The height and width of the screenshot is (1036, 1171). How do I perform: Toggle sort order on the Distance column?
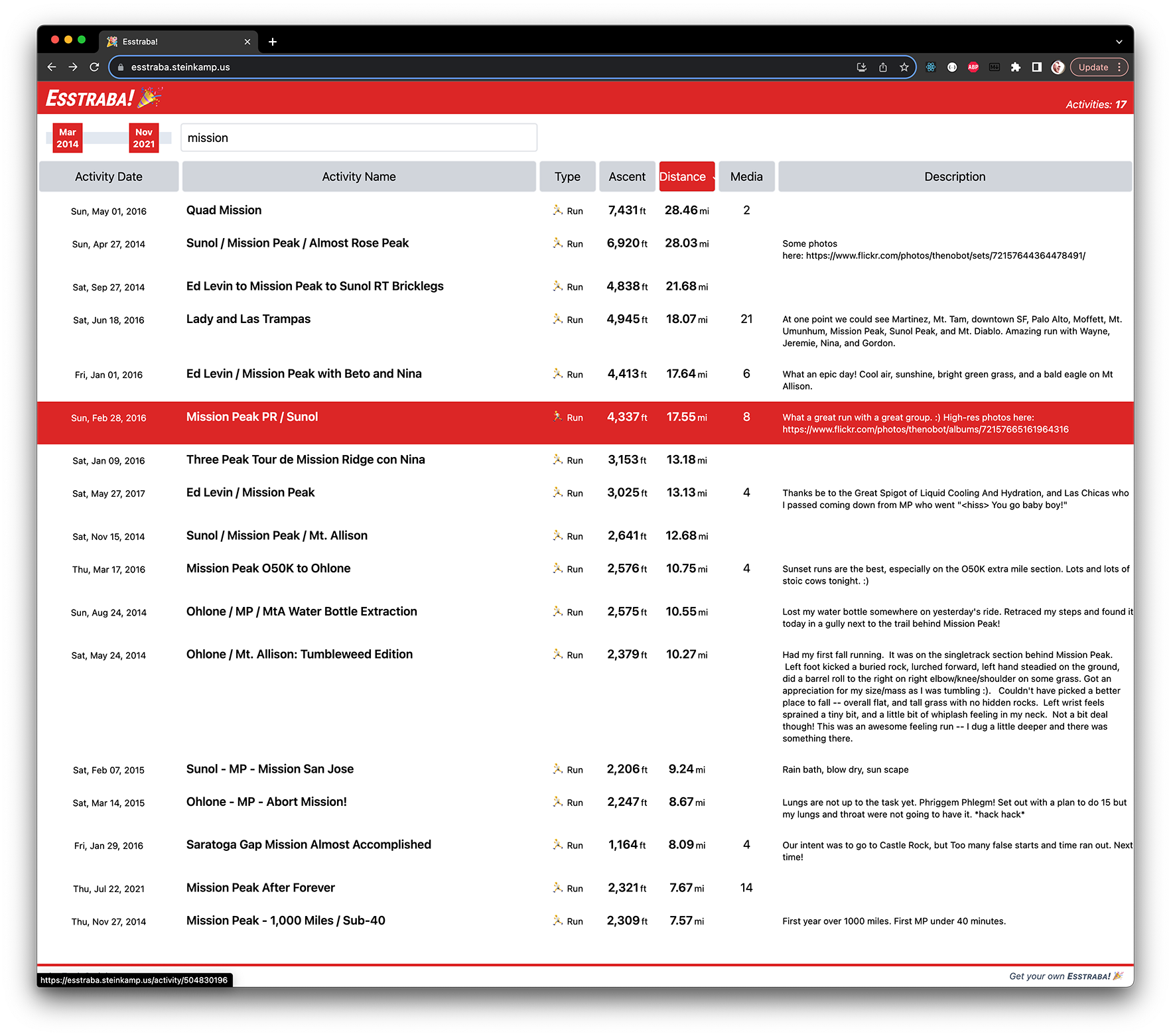686,176
